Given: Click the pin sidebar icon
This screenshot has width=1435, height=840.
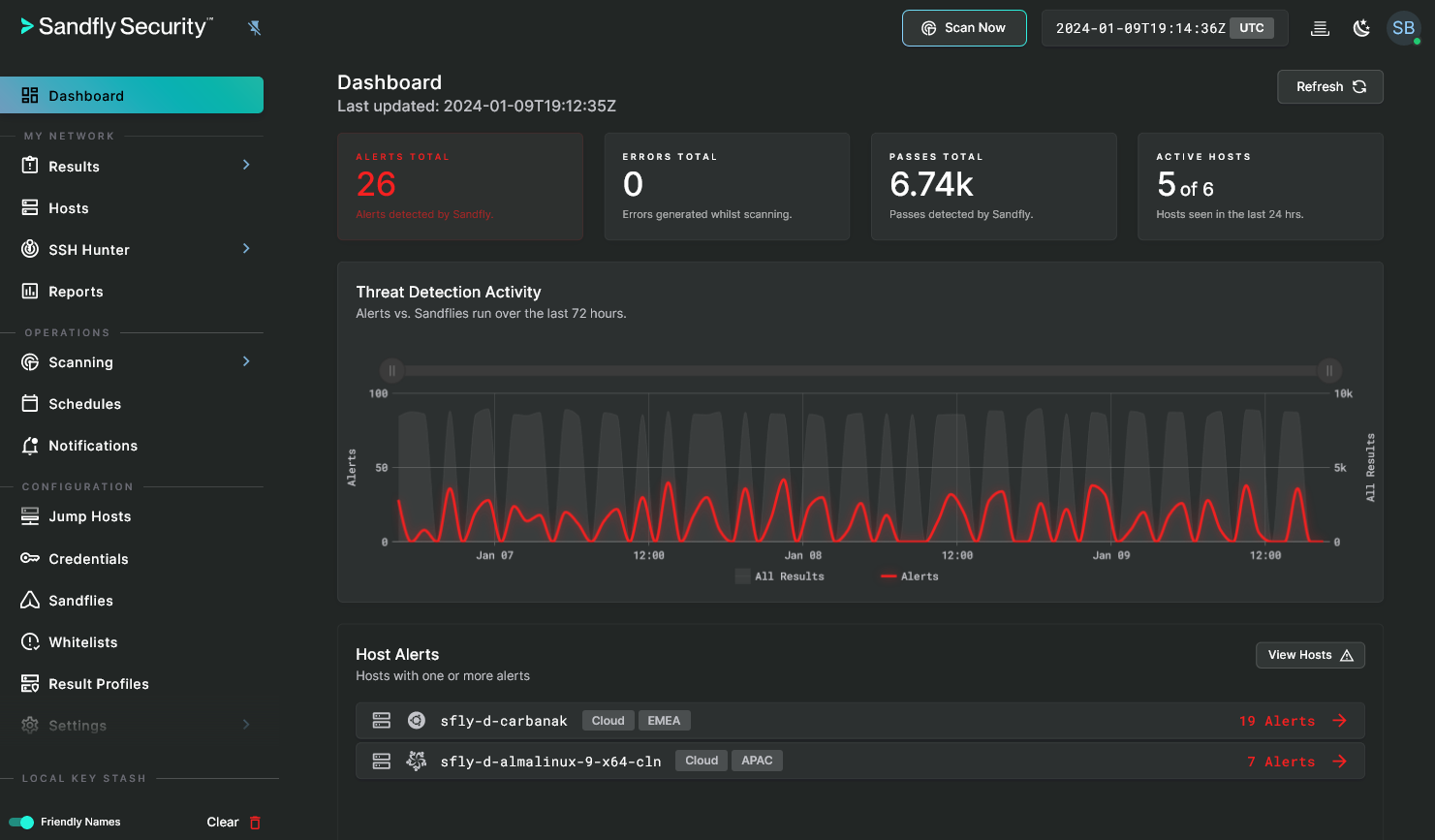Looking at the screenshot, I should coord(255,27).
